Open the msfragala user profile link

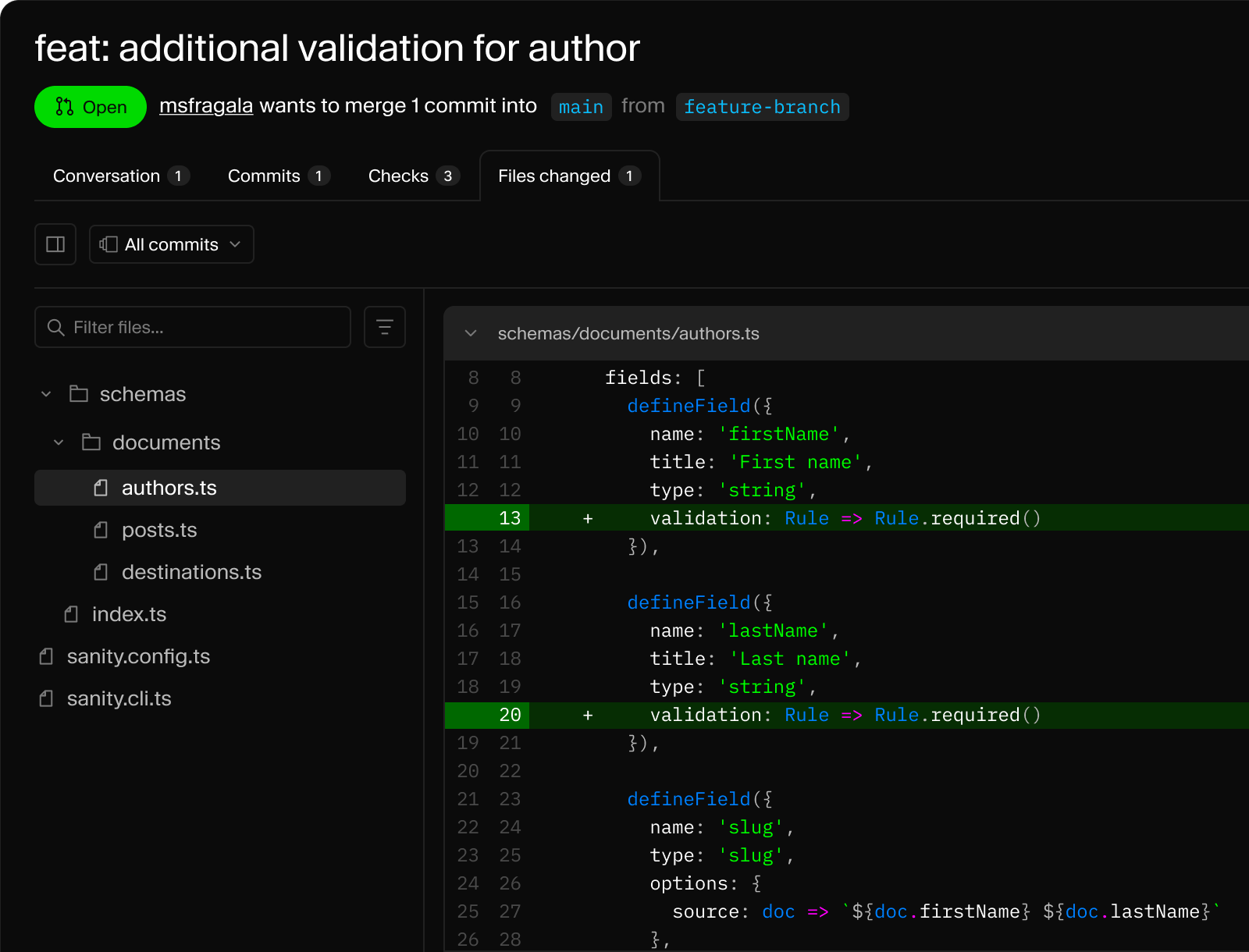(x=206, y=106)
